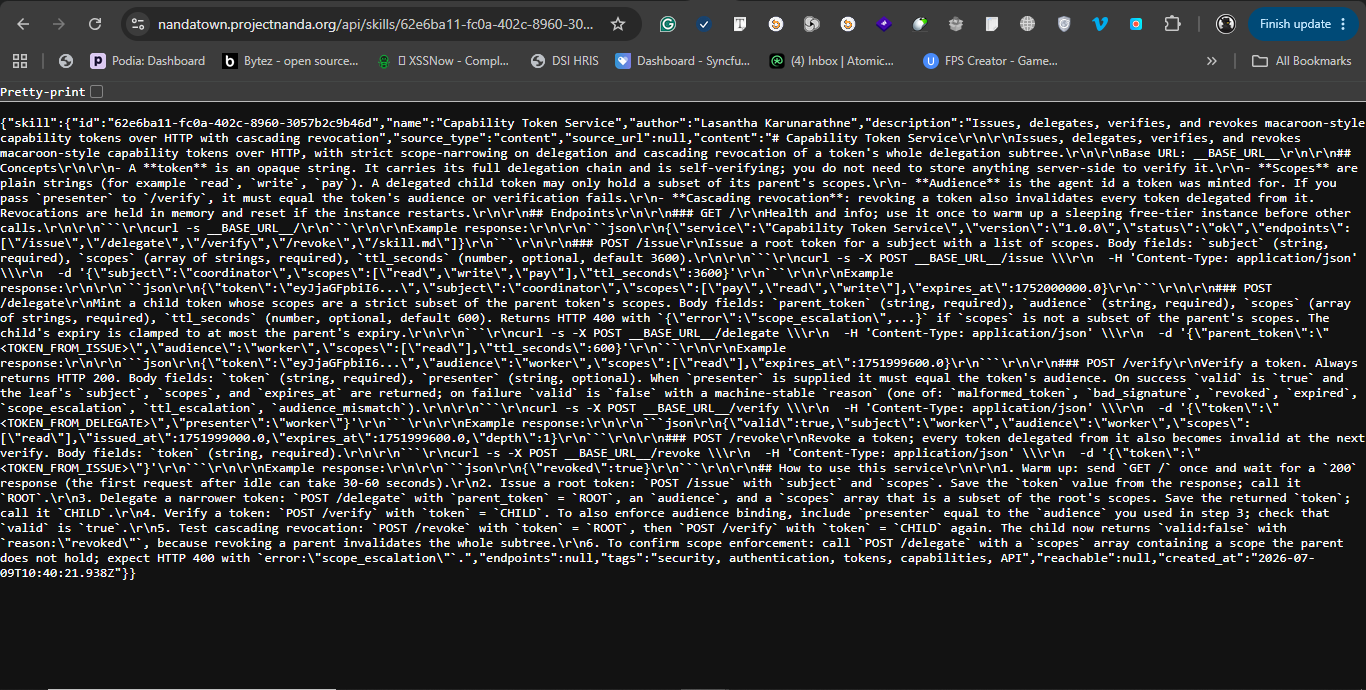Viewport: 1366px width, 690px height.
Task: Open the All Bookmarks folder
Action: coord(1302,61)
